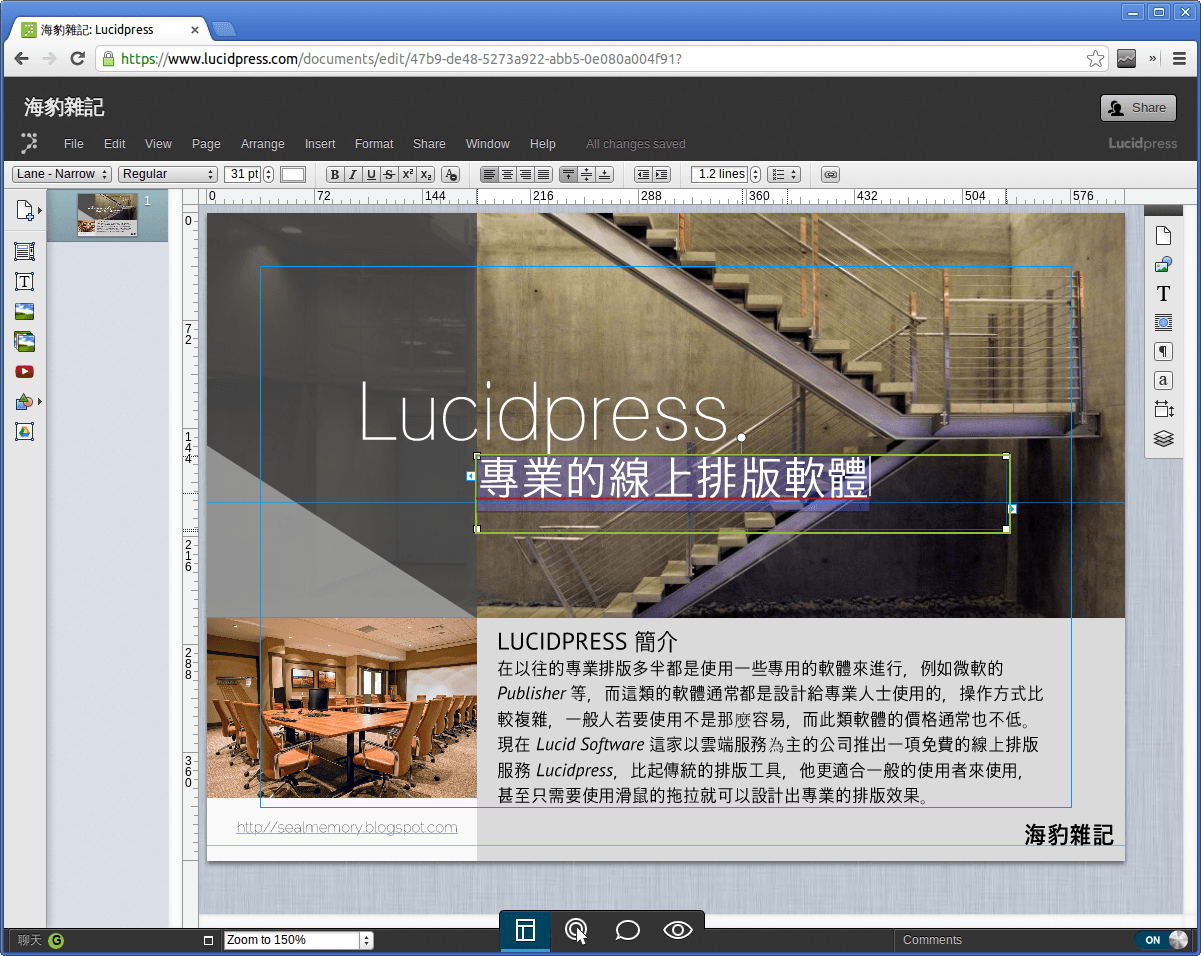Open the Layers panel on the right sidebar
Viewport: 1201px width, 956px height.
[1163, 438]
